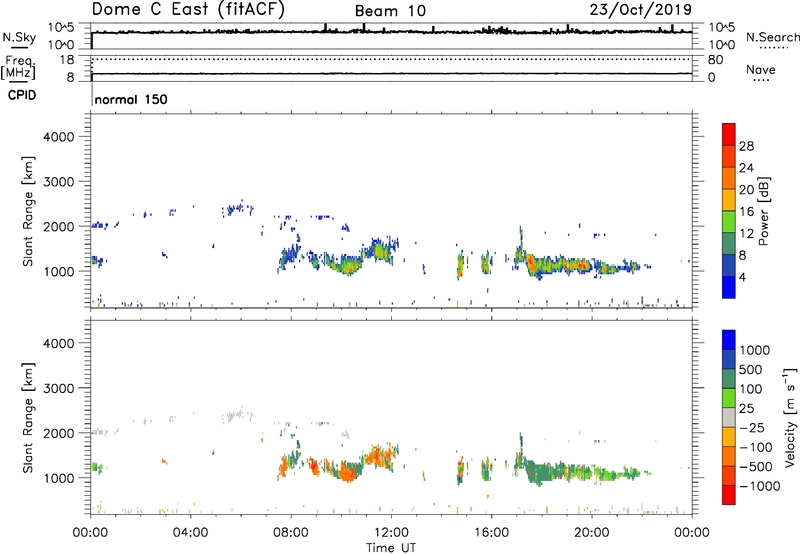The width and height of the screenshot is (800, 554).
Task: Click the 'Beam 10' label
Action: pos(390,11)
